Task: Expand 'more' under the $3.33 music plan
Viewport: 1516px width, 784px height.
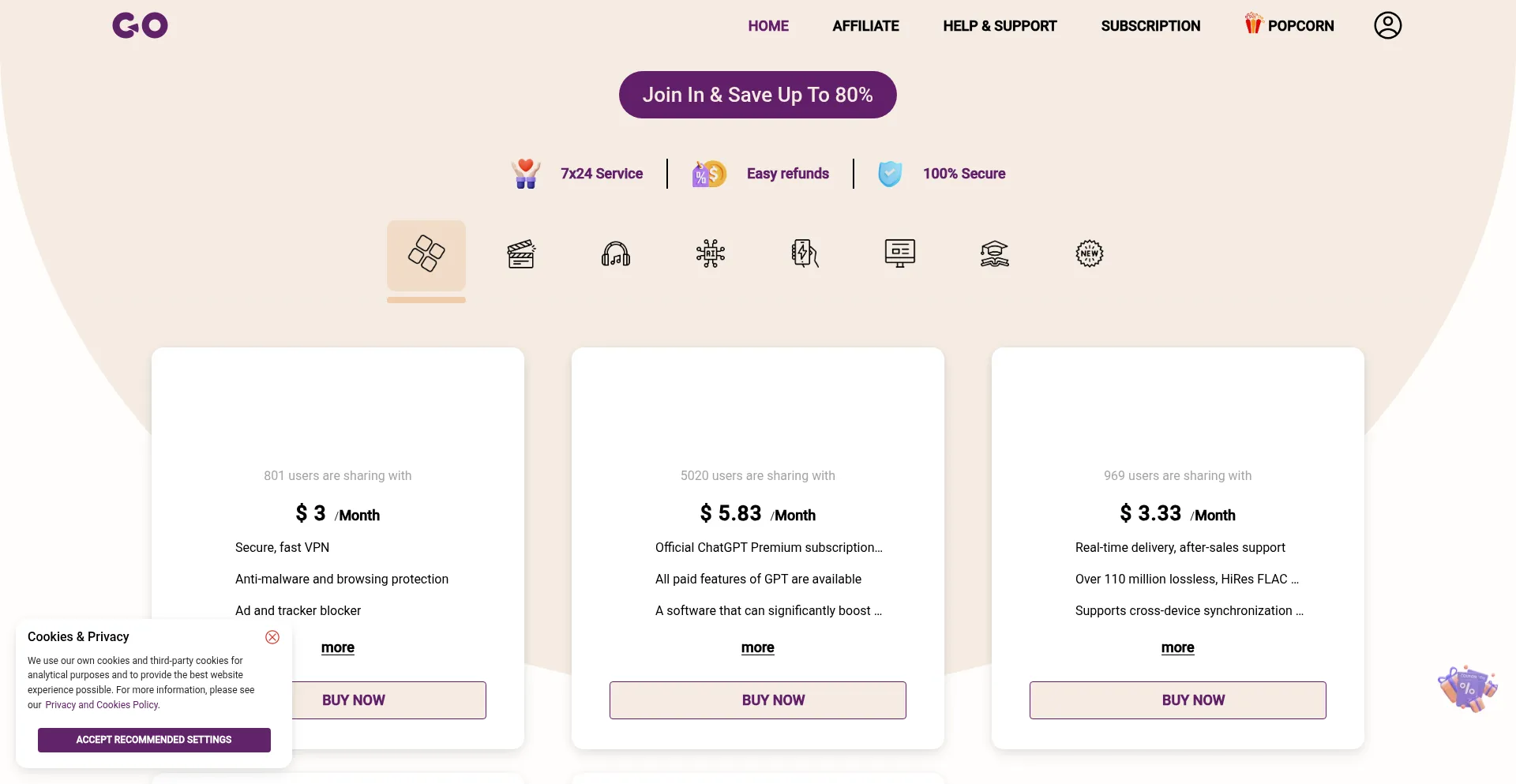Action: coord(1177,647)
